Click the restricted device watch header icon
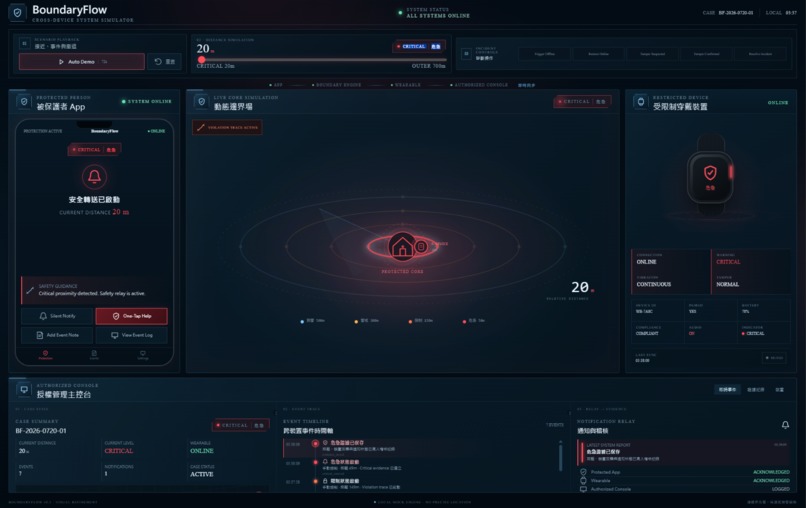This screenshot has width=806, height=508. (x=640, y=102)
